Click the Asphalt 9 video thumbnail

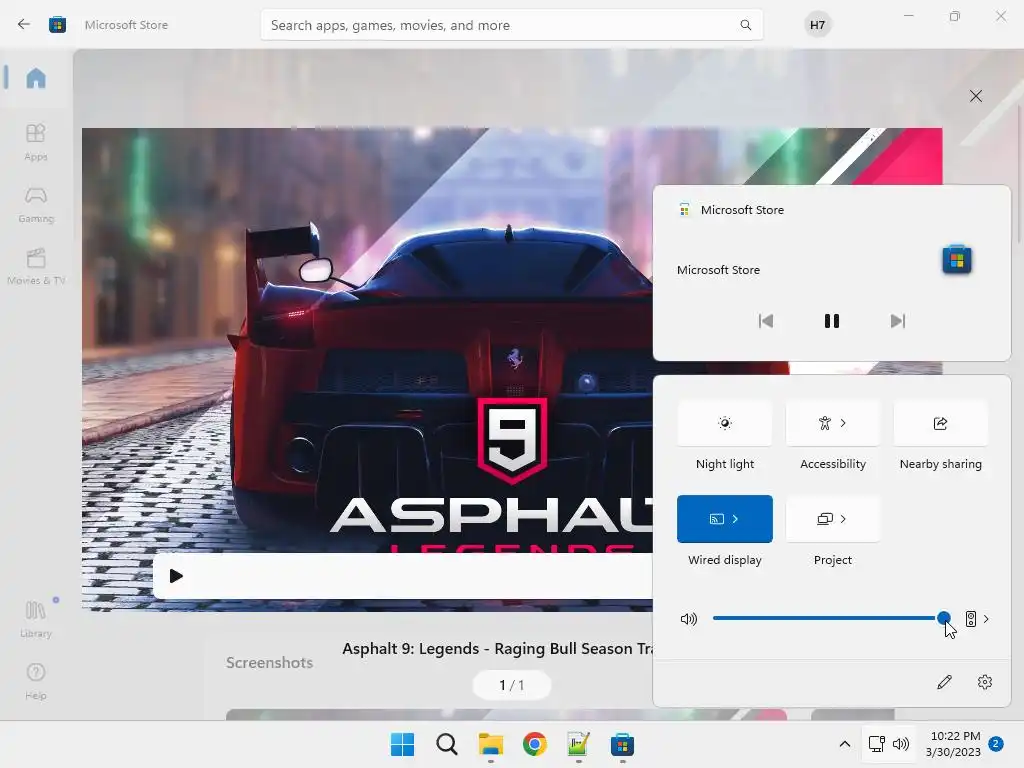click(x=367, y=369)
